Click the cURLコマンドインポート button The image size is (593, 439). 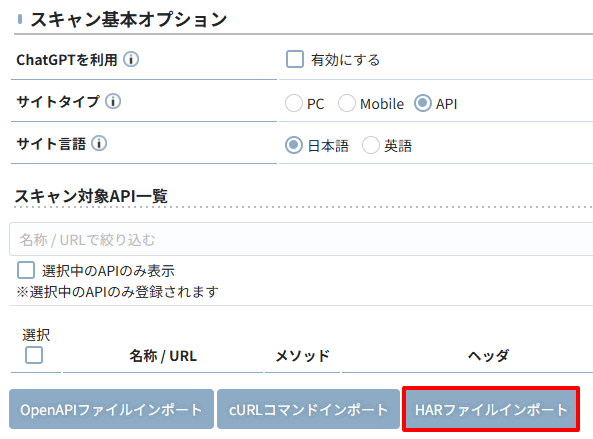click(x=308, y=409)
